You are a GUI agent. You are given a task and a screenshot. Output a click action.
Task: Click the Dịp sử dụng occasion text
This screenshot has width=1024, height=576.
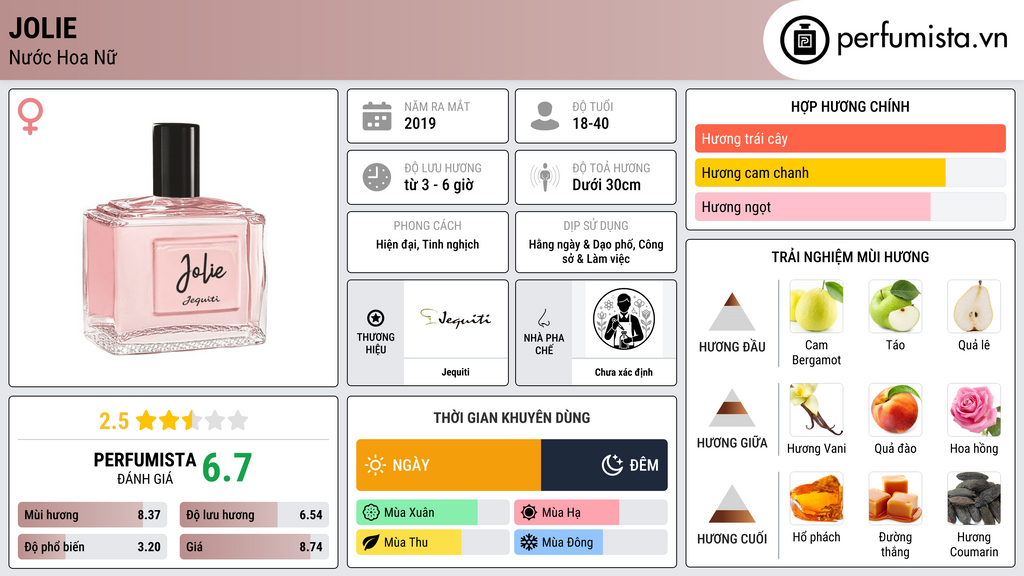(596, 251)
